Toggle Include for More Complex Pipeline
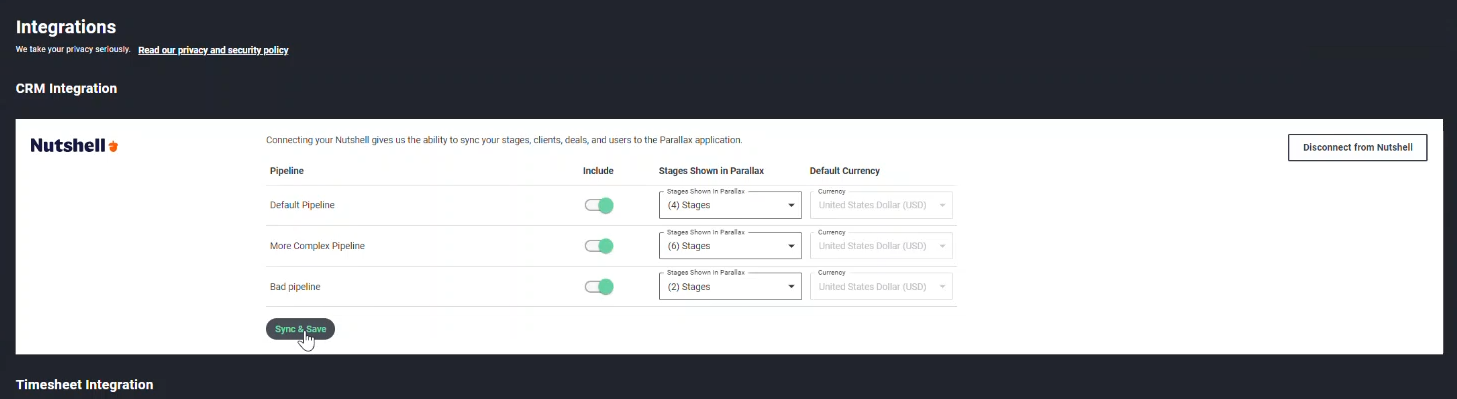Image resolution: width=1457 pixels, height=399 pixels. pyautogui.click(x=599, y=246)
